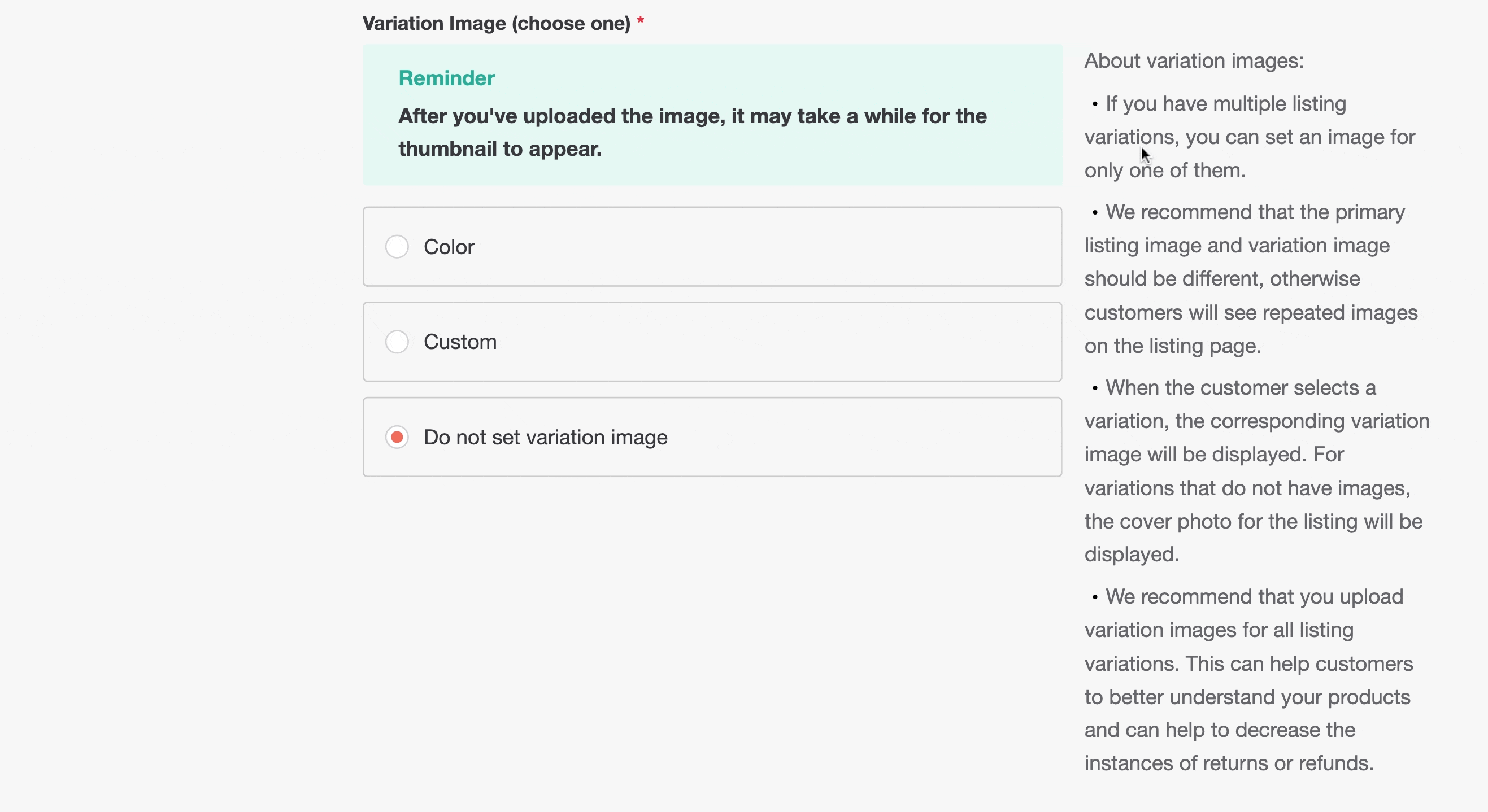Click the green 'Reminder' title

[446, 78]
